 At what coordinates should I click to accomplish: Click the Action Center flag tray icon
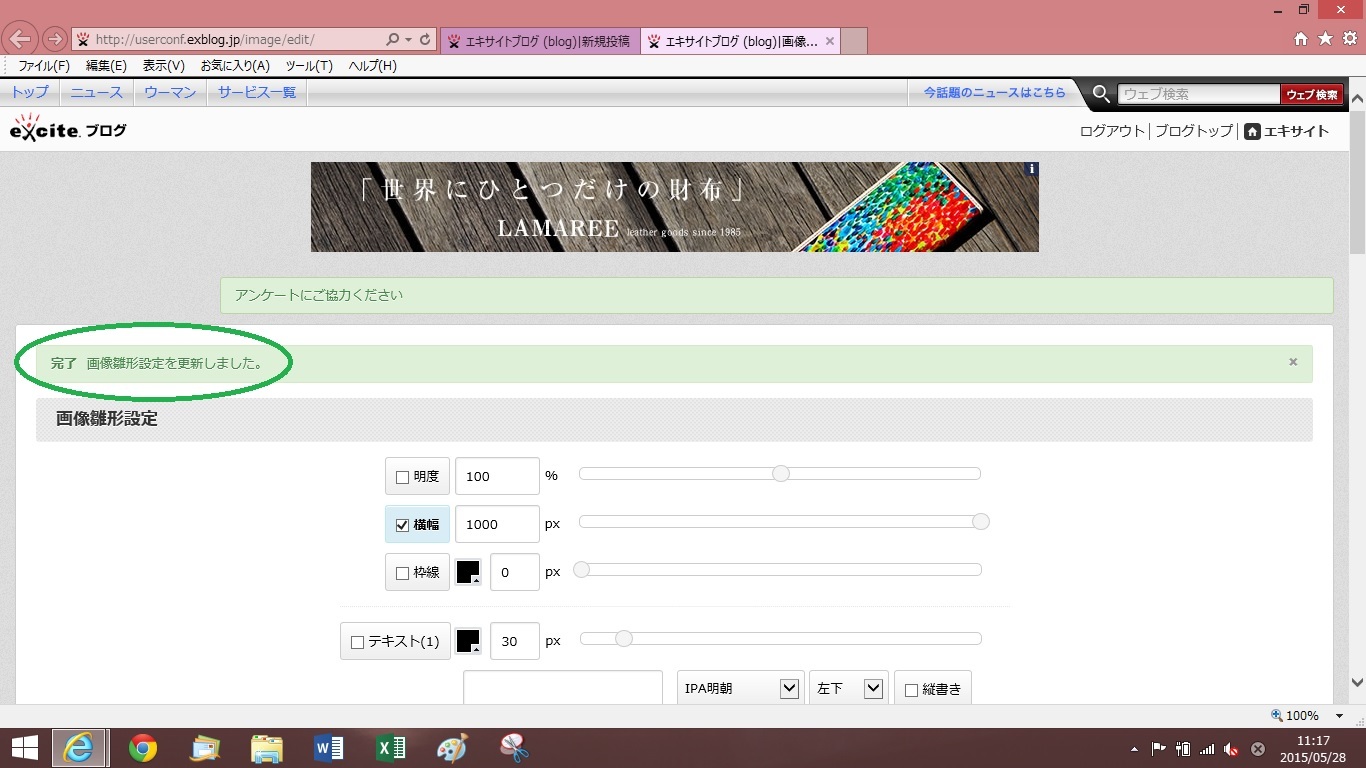pos(1159,748)
